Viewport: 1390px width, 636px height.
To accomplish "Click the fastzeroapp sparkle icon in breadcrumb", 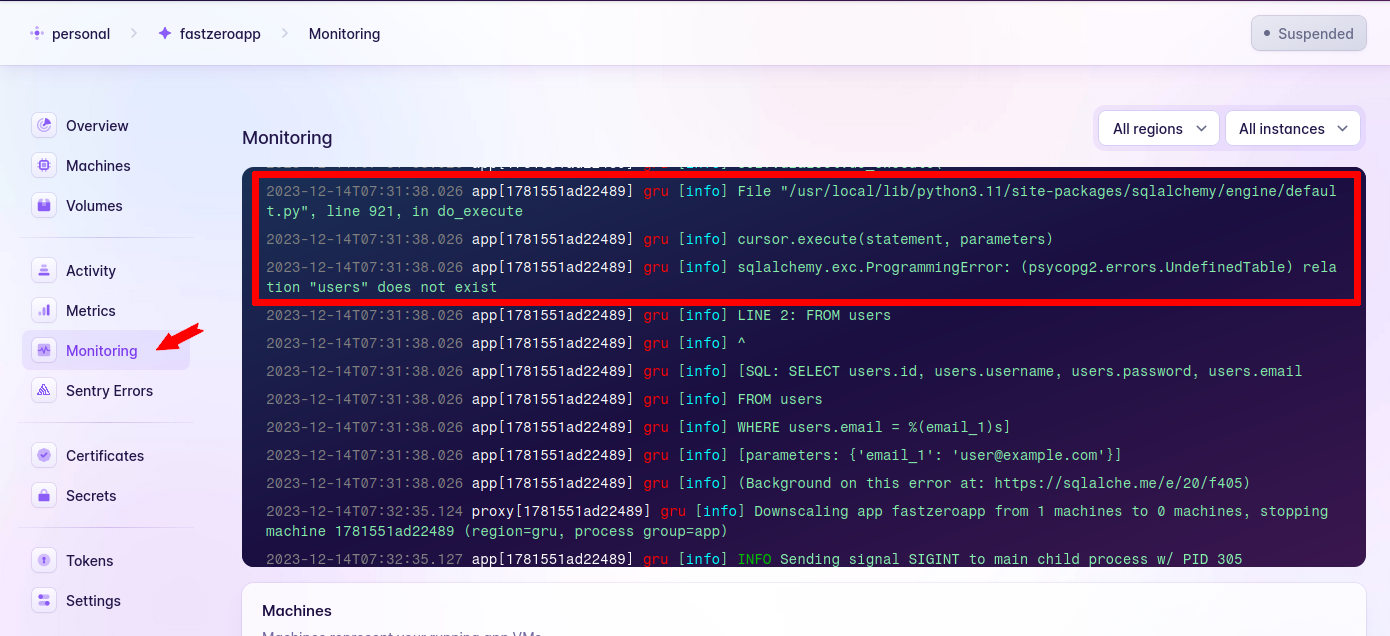I will tap(165, 34).
